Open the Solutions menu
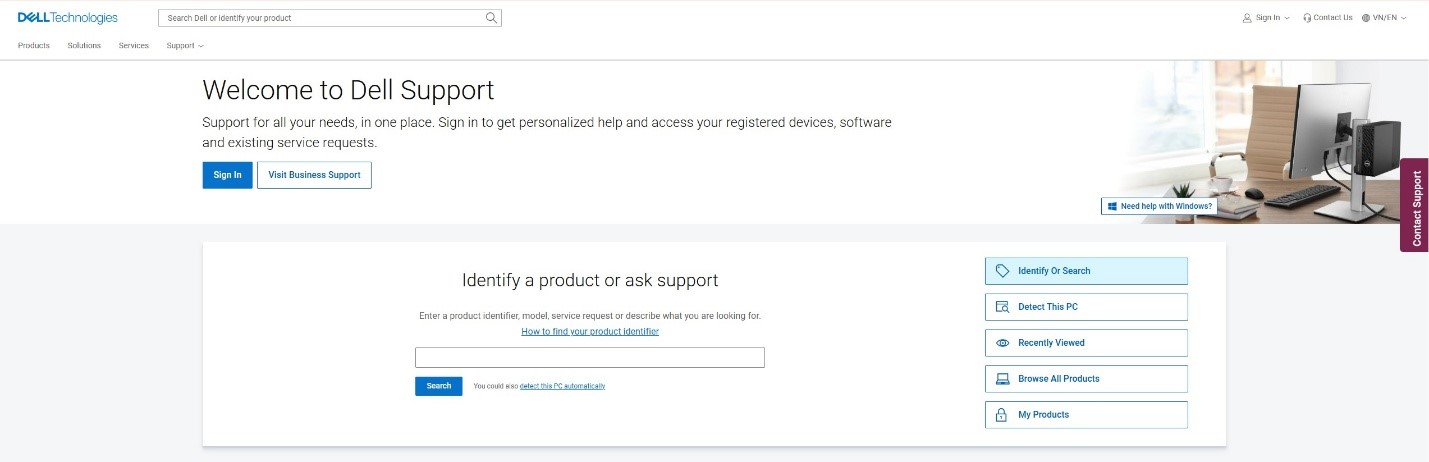Screen dimensions: 1429x462 [84, 45]
